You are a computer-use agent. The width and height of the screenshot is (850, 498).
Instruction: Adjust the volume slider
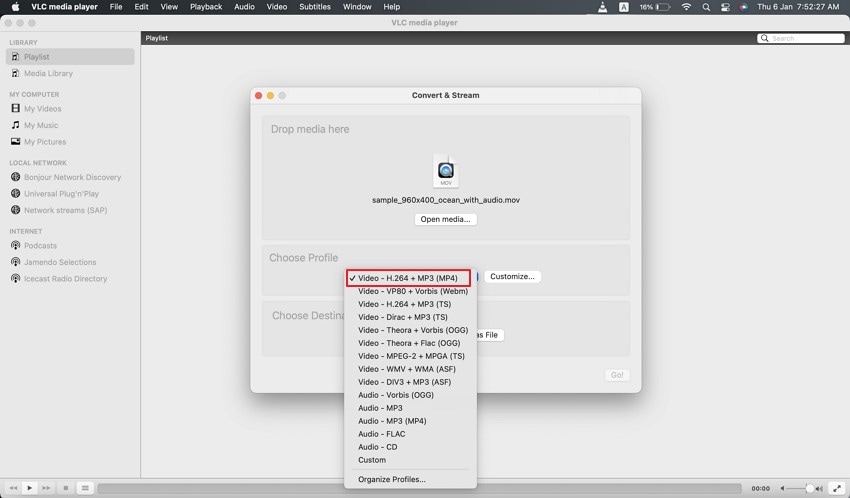[799, 488]
